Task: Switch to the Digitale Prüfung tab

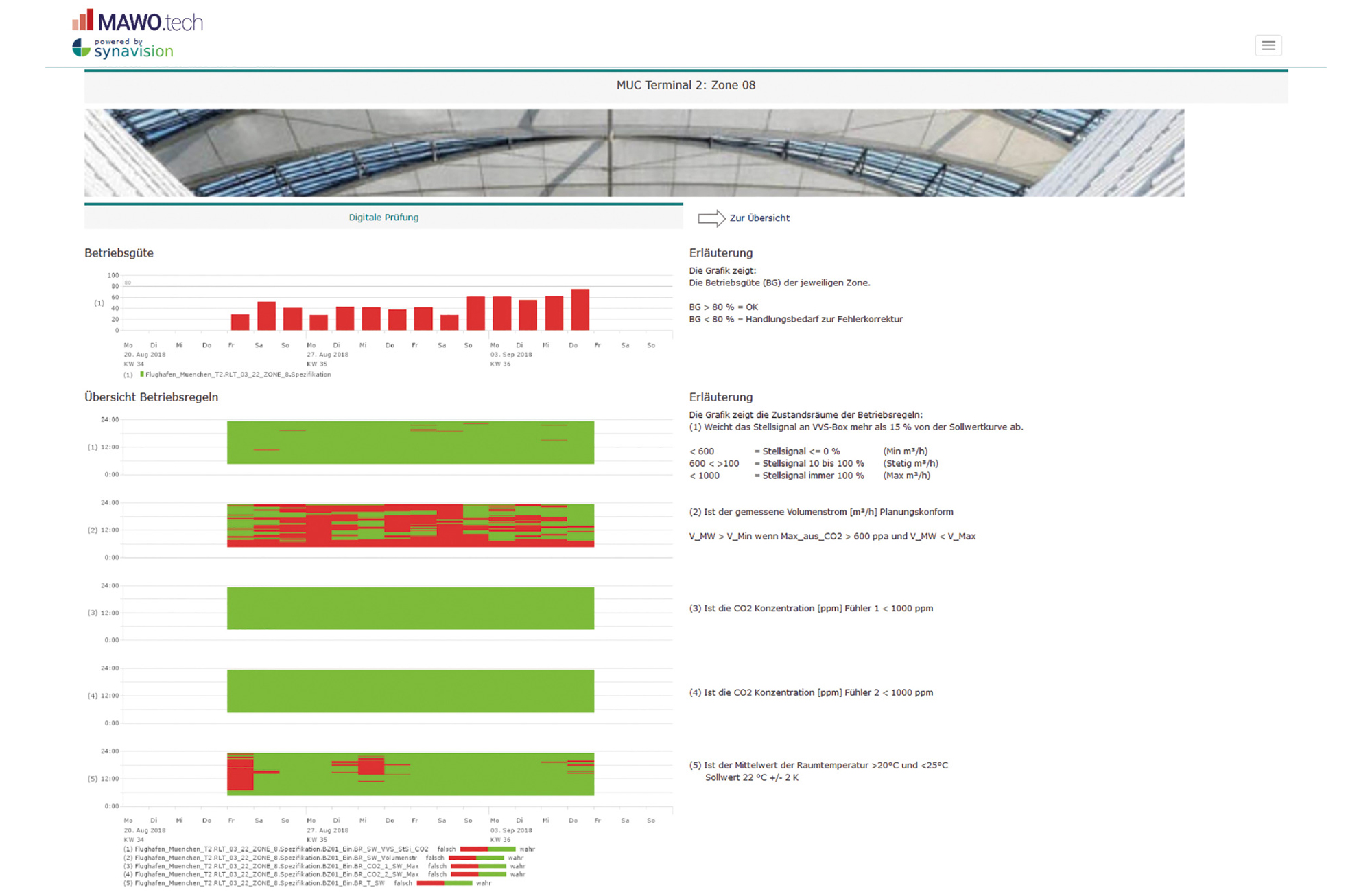Action: point(383,217)
